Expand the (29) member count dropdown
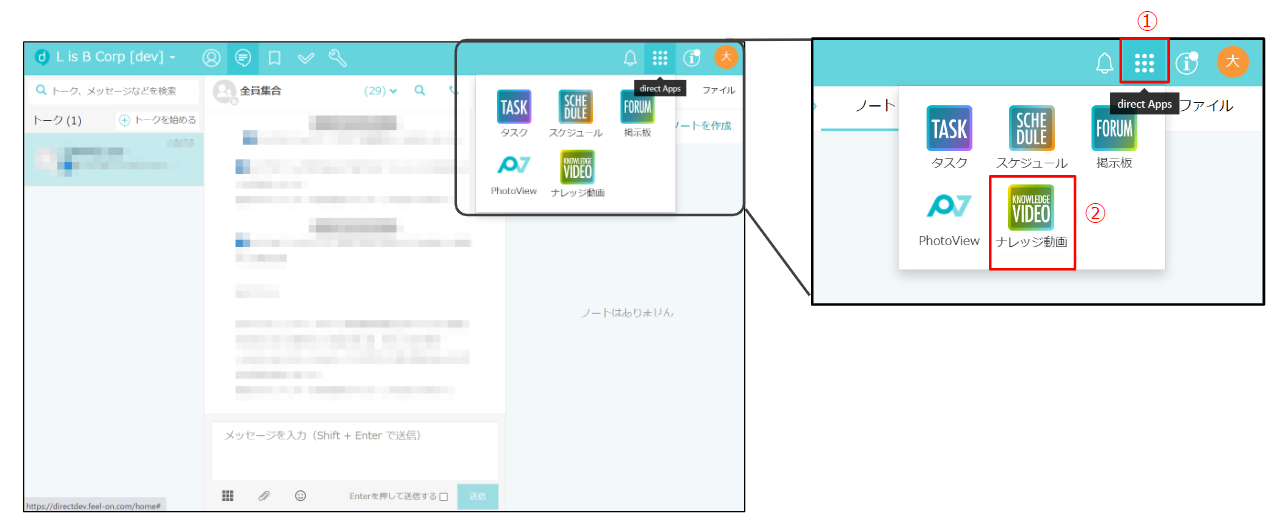This screenshot has width=1281, height=528. [x=380, y=90]
